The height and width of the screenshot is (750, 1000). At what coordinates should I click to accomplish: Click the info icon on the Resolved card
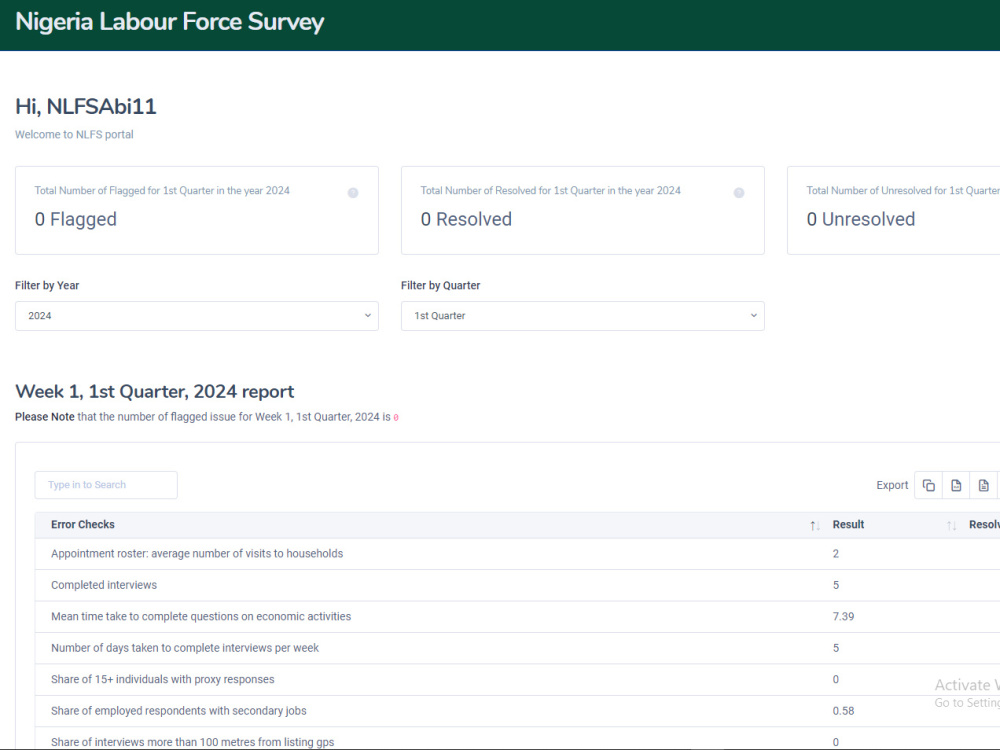(x=739, y=193)
